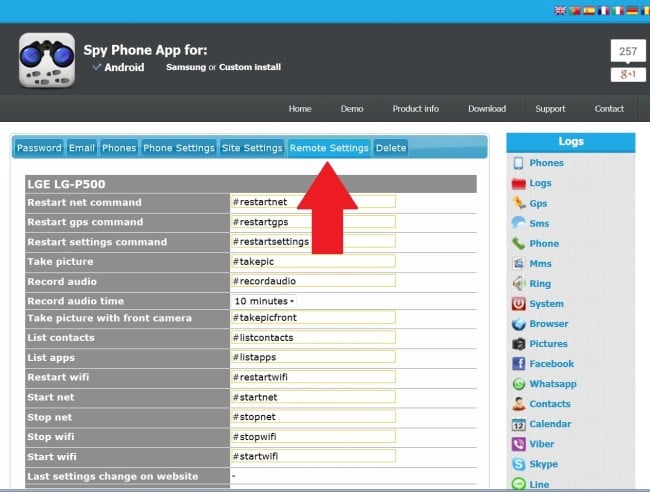Click the Pictures camera icon
Viewport: 650px width, 492px height.
(519, 344)
